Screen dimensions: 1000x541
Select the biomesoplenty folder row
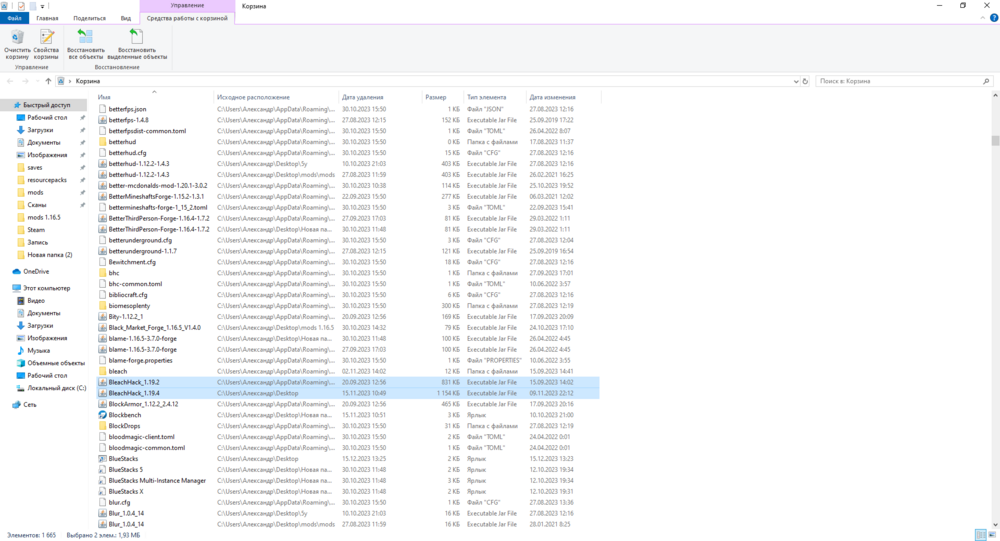(x=348, y=306)
